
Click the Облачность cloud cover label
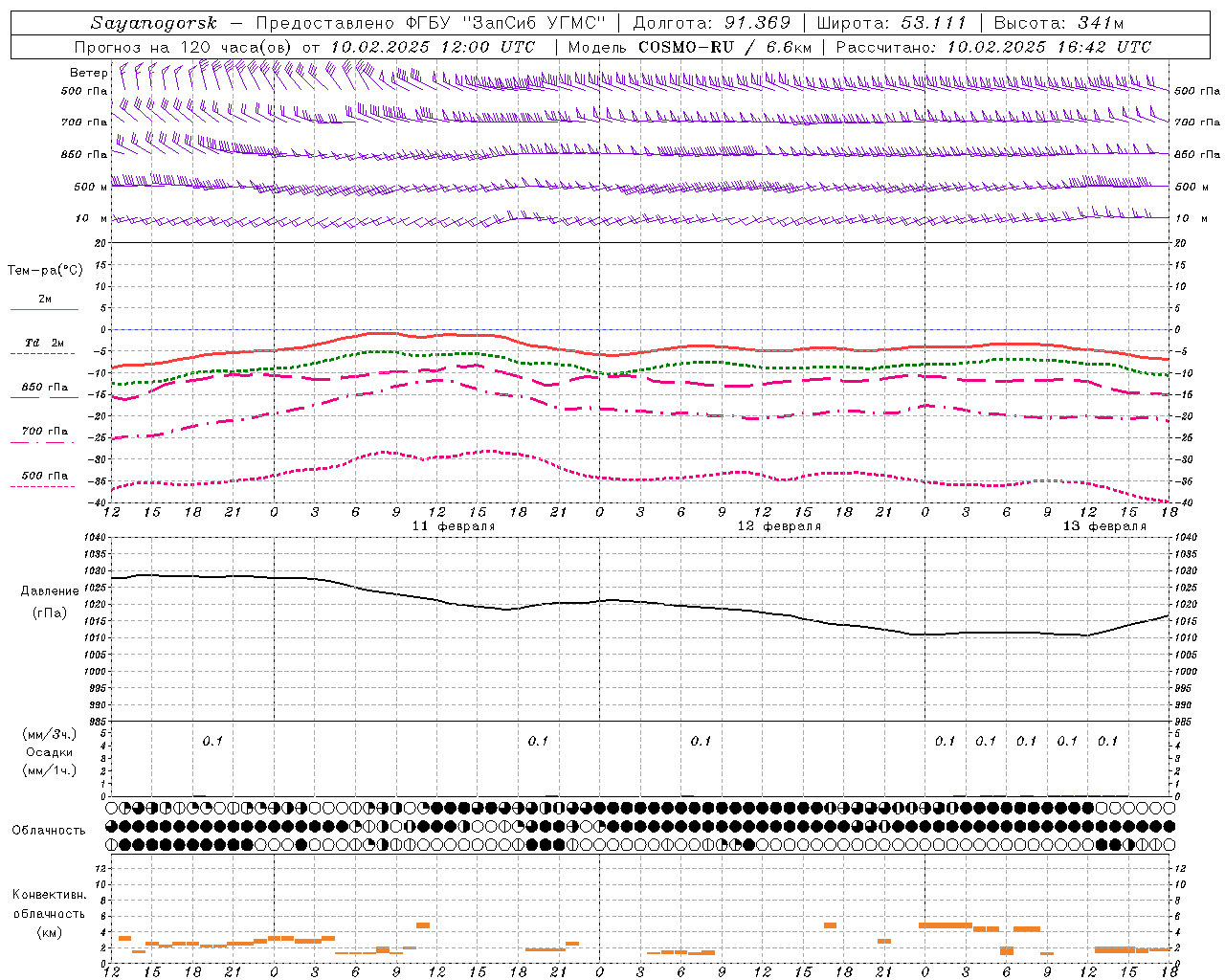(49, 831)
